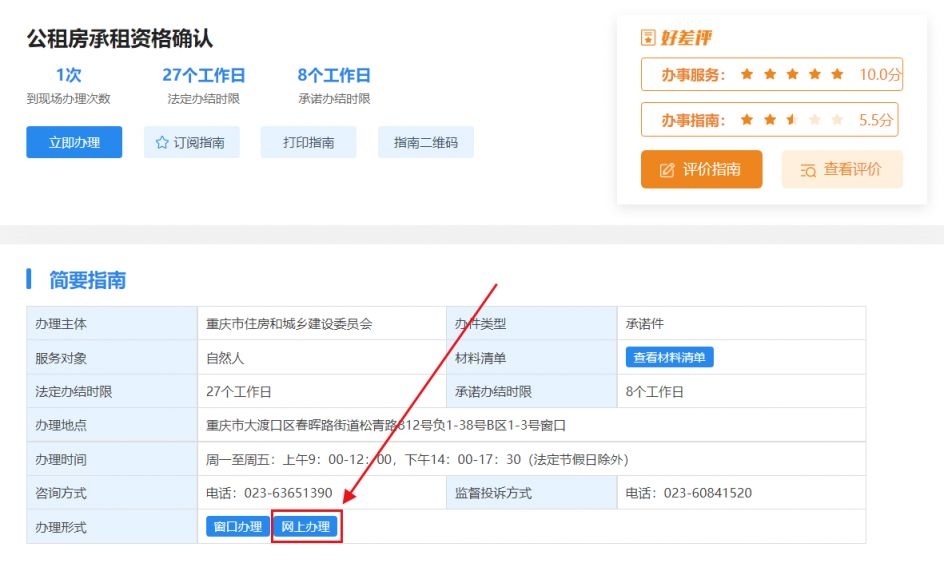This screenshot has width=944, height=563.
Task: Click the 承诺办结时限 caption under 8个工作日
Action: [334, 98]
